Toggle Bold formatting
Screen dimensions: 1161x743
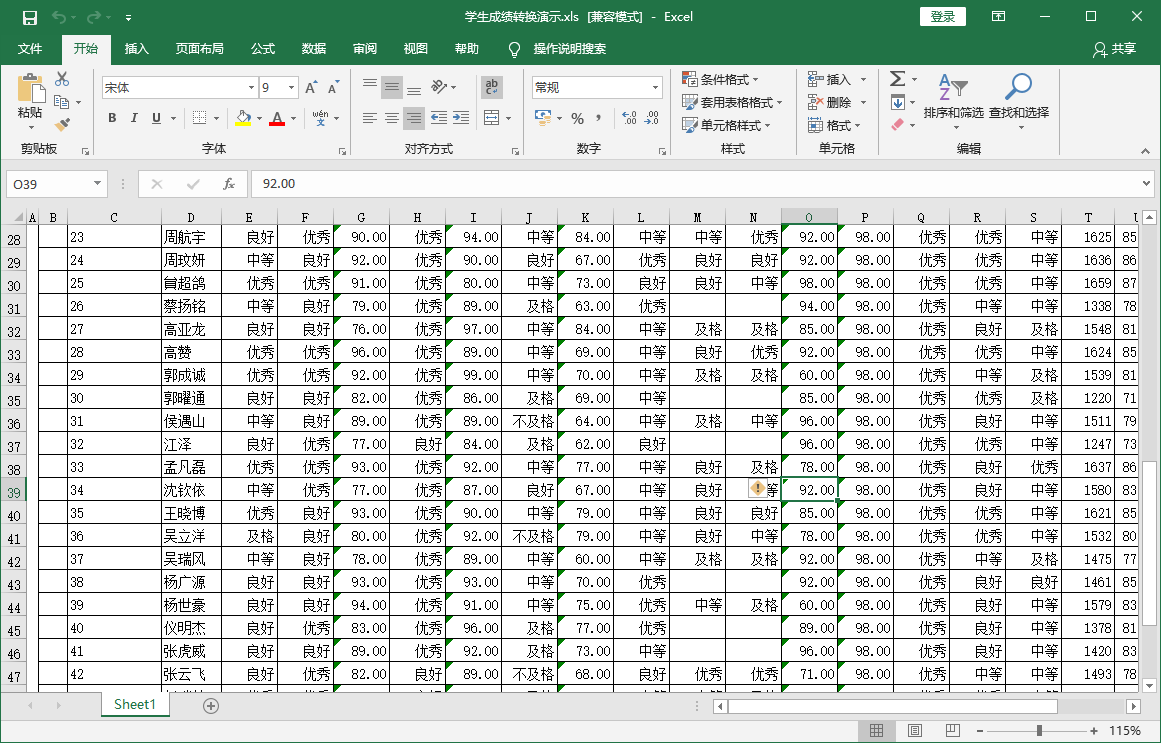point(113,118)
